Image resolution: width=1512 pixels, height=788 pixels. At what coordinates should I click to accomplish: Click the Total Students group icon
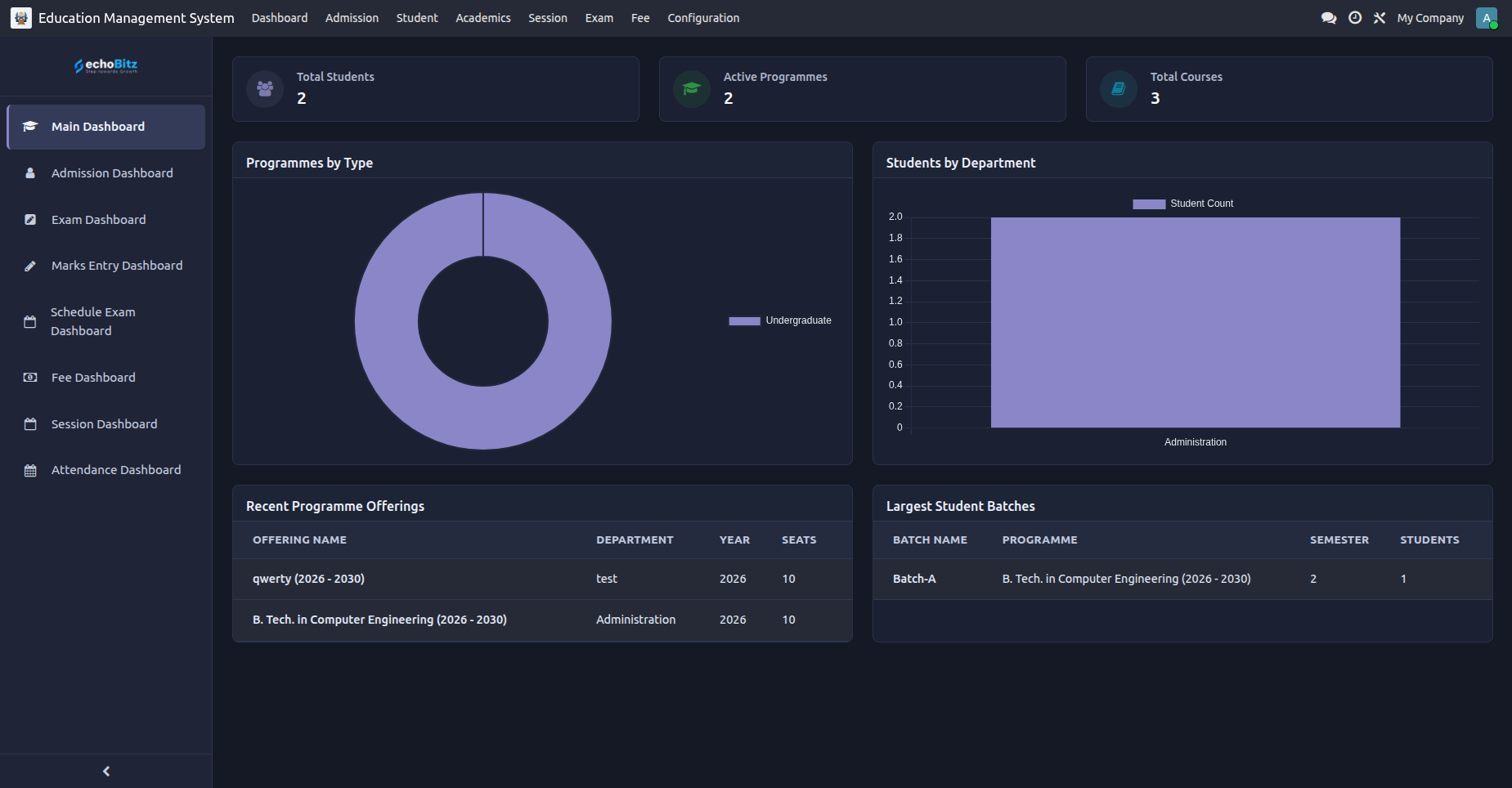click(x=265, y=88)
